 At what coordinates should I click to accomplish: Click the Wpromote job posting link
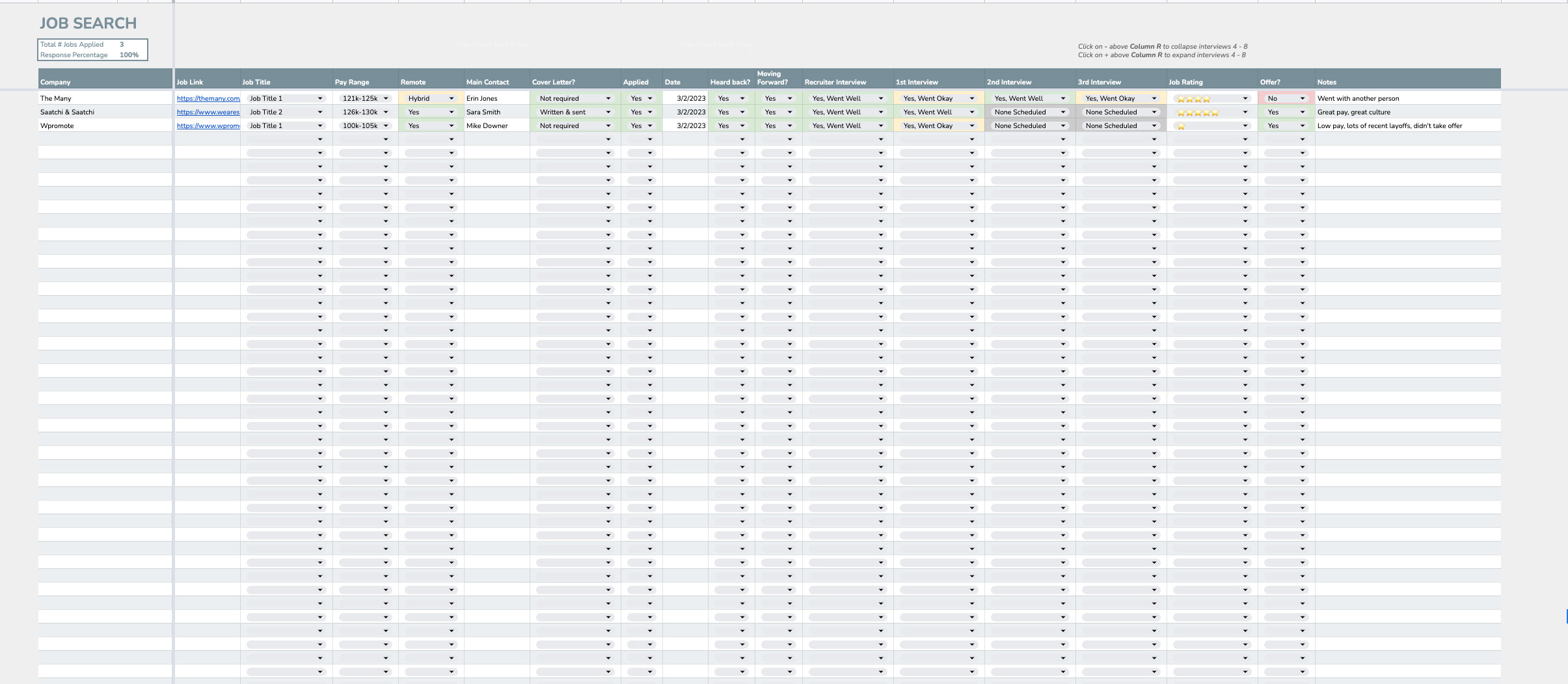click(207, 125)
